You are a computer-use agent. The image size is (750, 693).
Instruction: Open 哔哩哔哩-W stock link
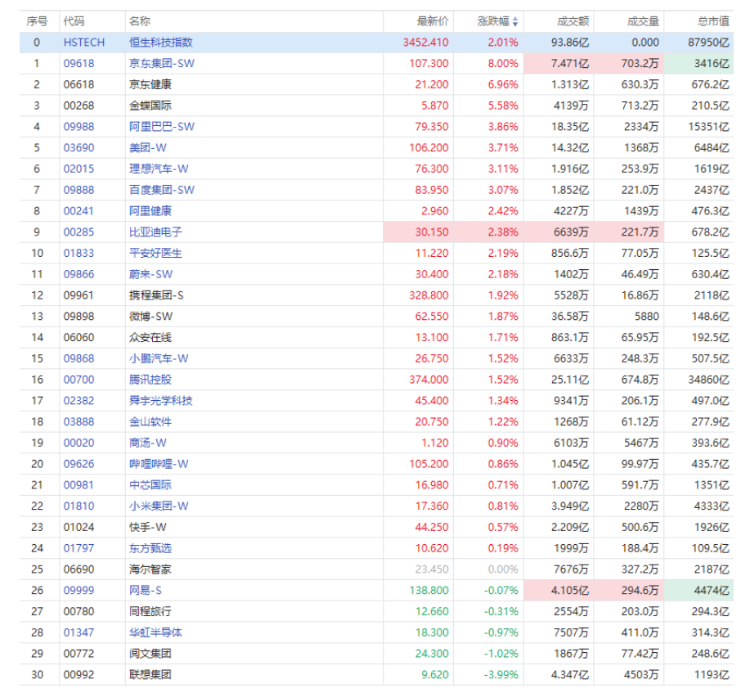[159, 464]
